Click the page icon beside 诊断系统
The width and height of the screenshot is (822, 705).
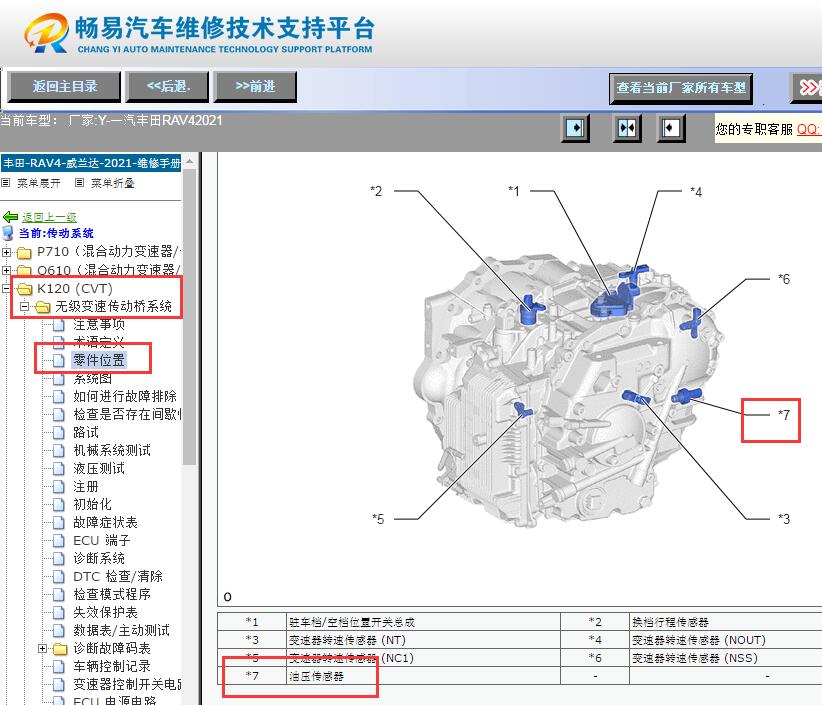pos(59,559)
